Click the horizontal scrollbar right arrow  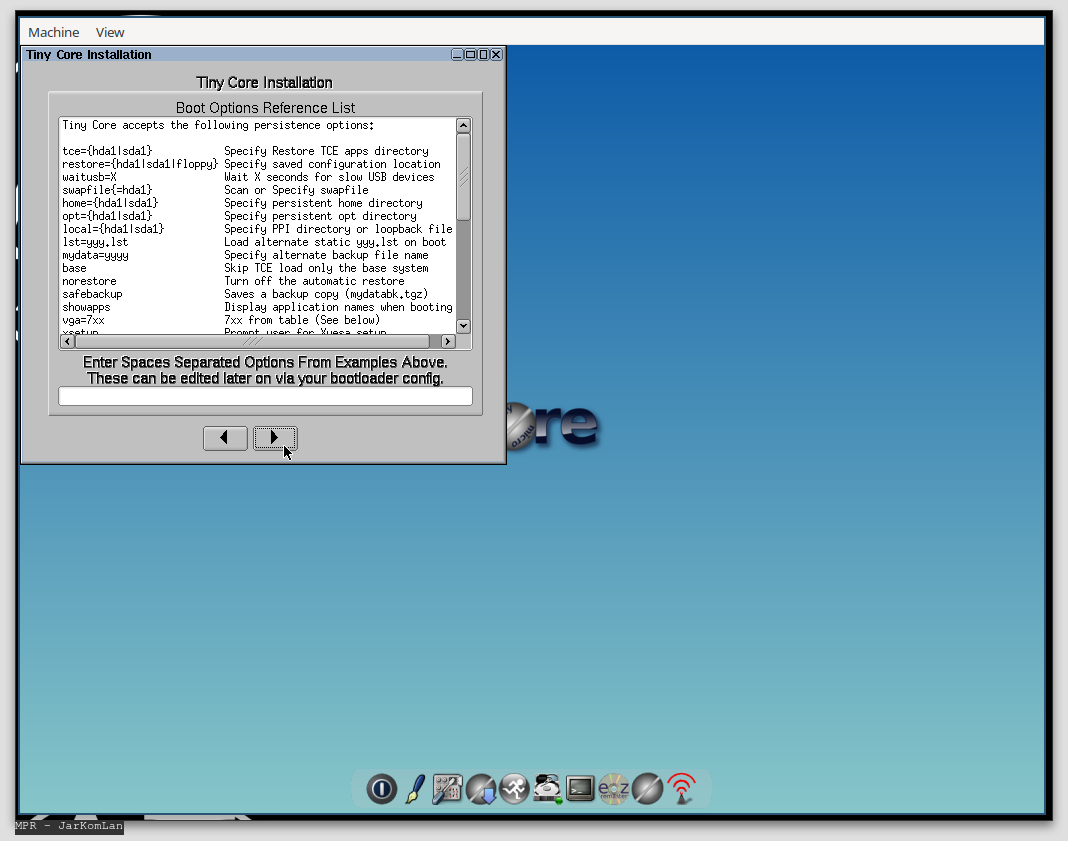(x=447, y=340)
